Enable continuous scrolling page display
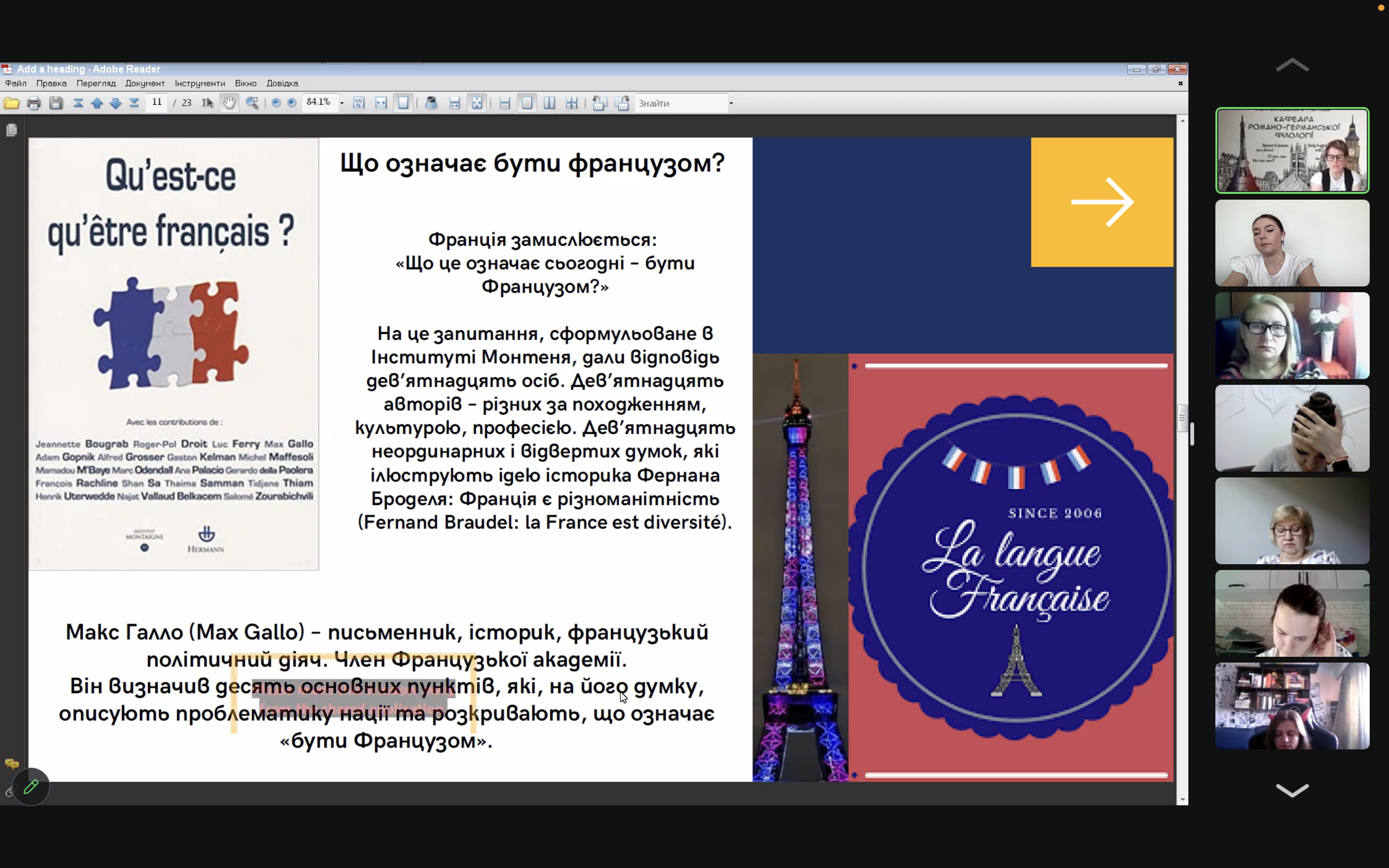This screenshot has width=1389, height=868. coord(504,103)
